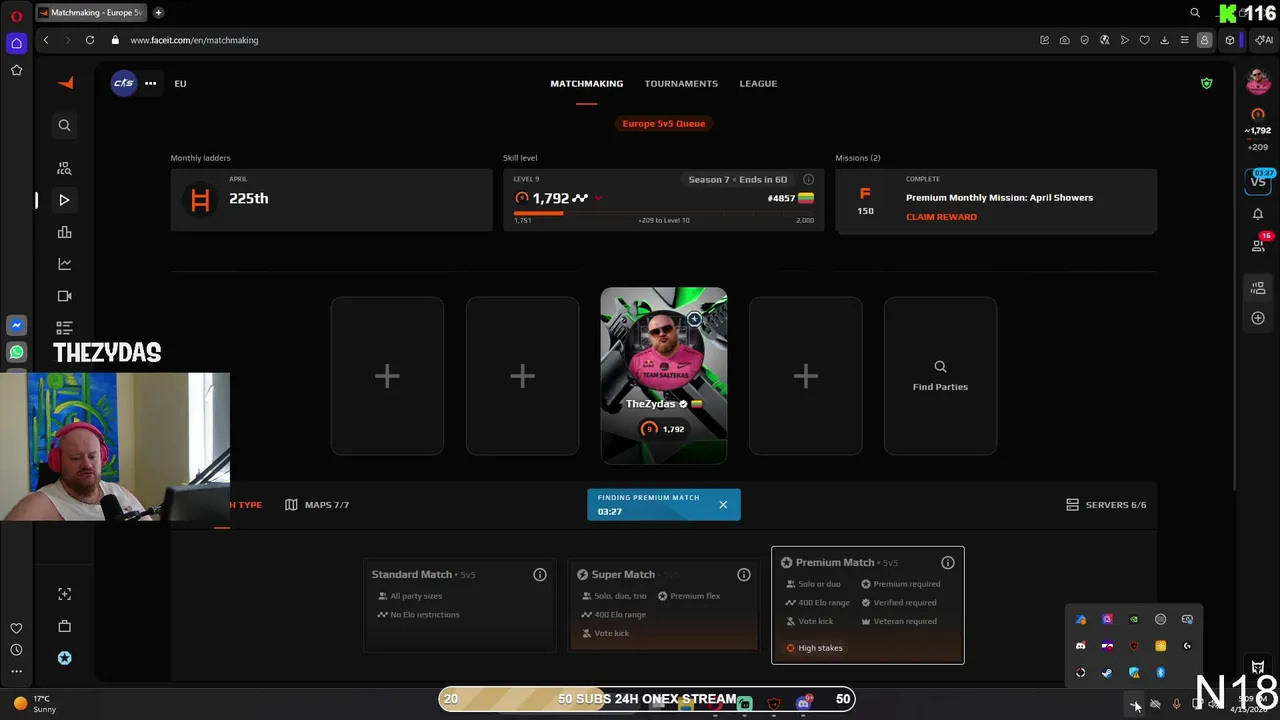Viewport: 1280px width, 720px height.
Task: Open NVIDIA icon in system tray popup
Action: tap(1134, 619)
